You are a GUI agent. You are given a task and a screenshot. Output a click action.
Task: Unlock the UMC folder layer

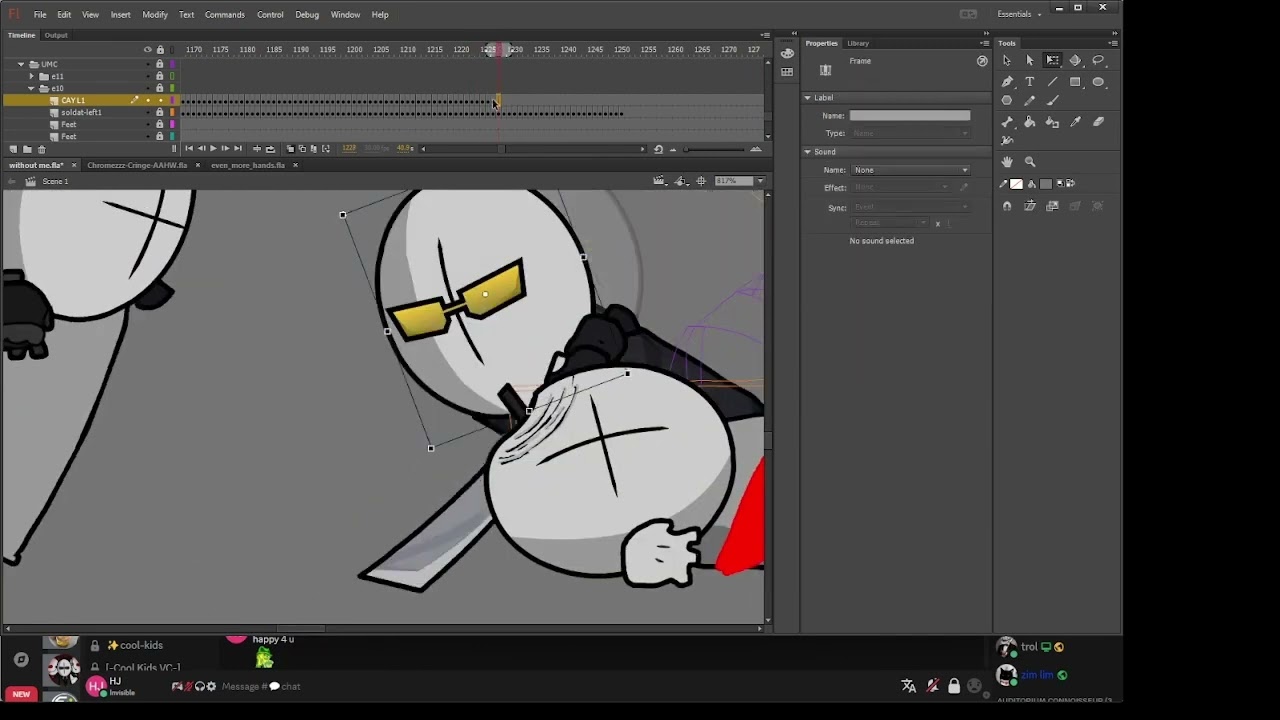click(159, 64)
